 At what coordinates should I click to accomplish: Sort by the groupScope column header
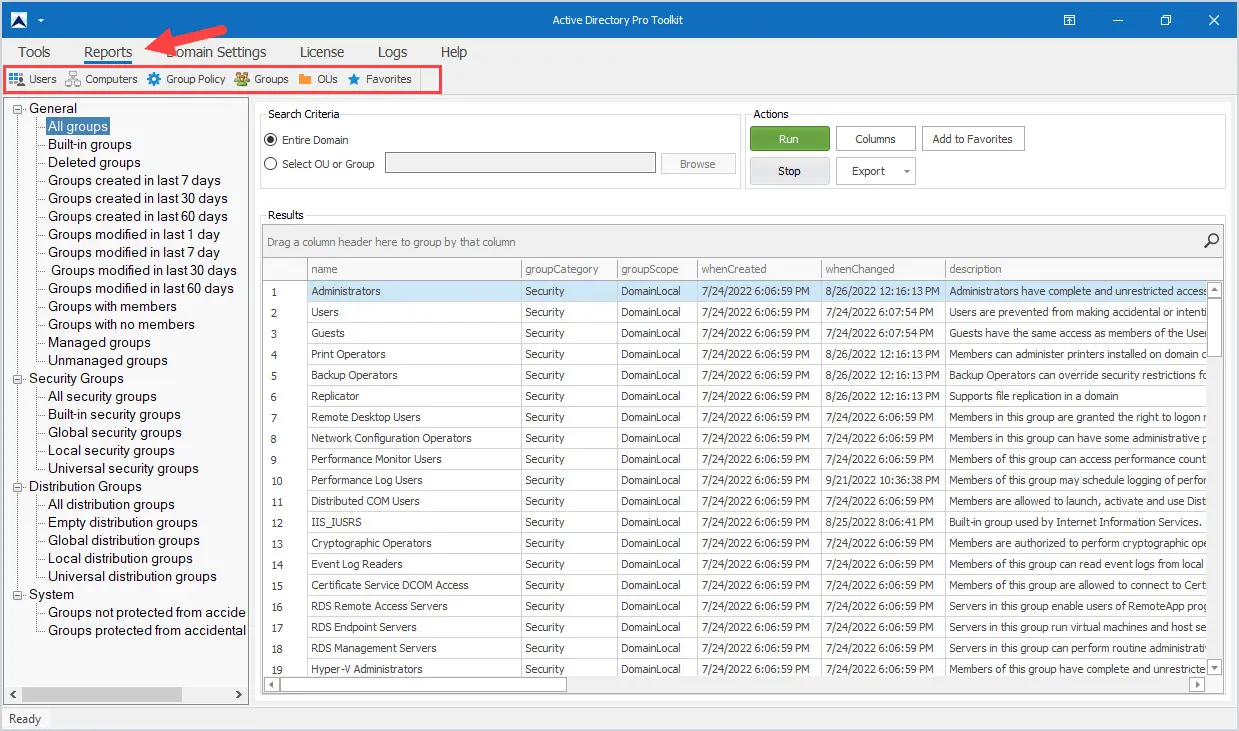[657, 269]
